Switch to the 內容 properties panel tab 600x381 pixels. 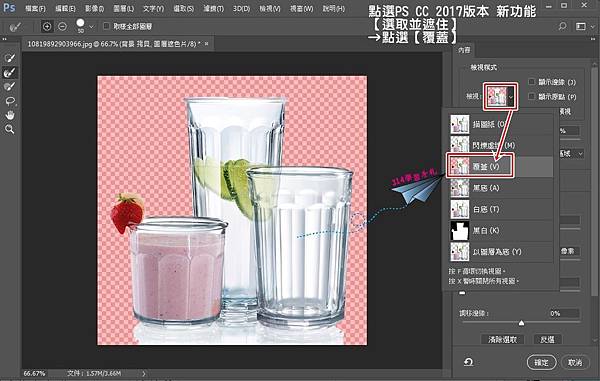tap(464, 50)
